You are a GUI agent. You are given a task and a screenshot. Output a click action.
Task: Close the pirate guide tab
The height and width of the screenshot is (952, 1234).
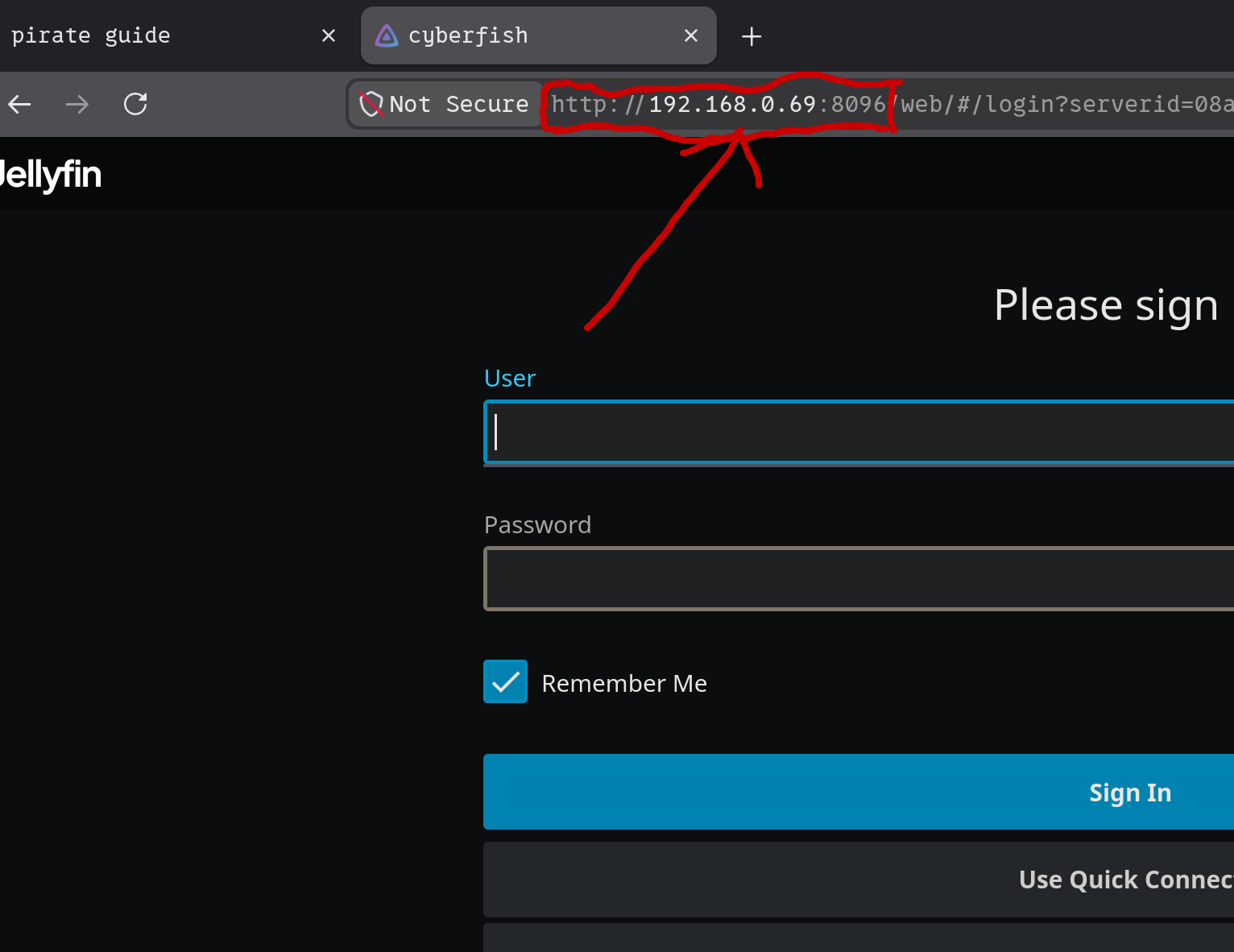pyautogui.click(x=329, y=35)
